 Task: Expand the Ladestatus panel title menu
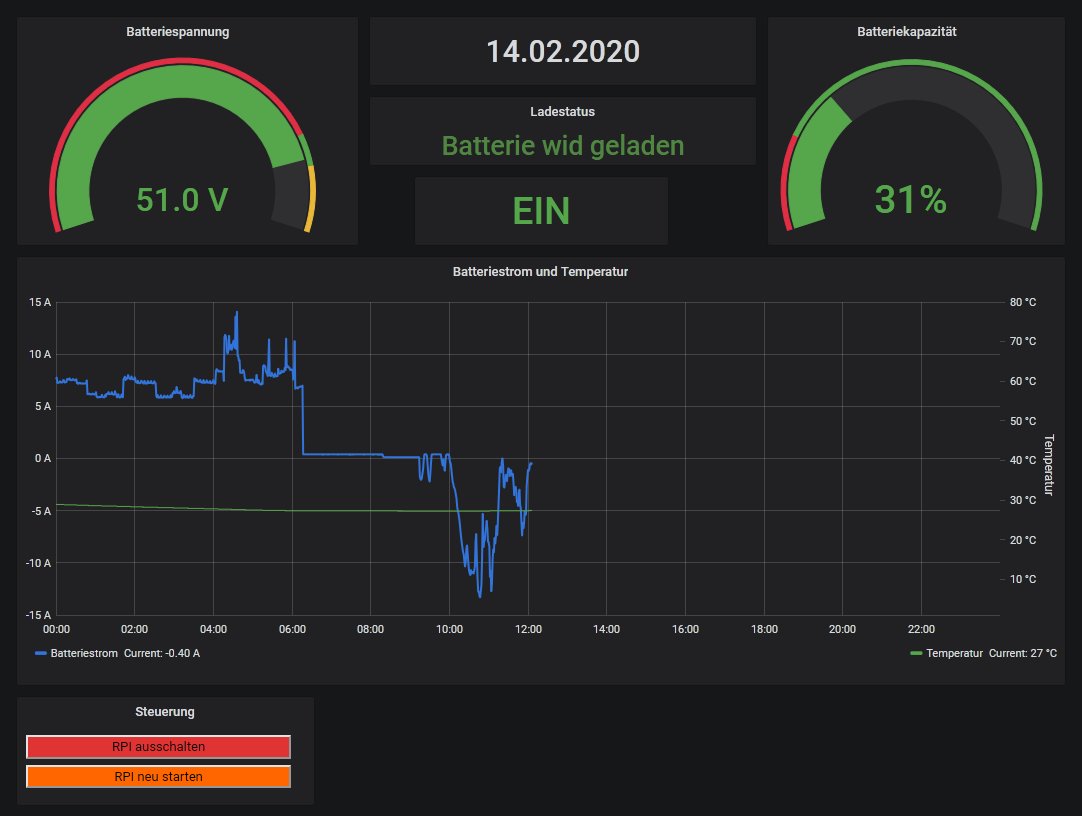coord(562,112)
